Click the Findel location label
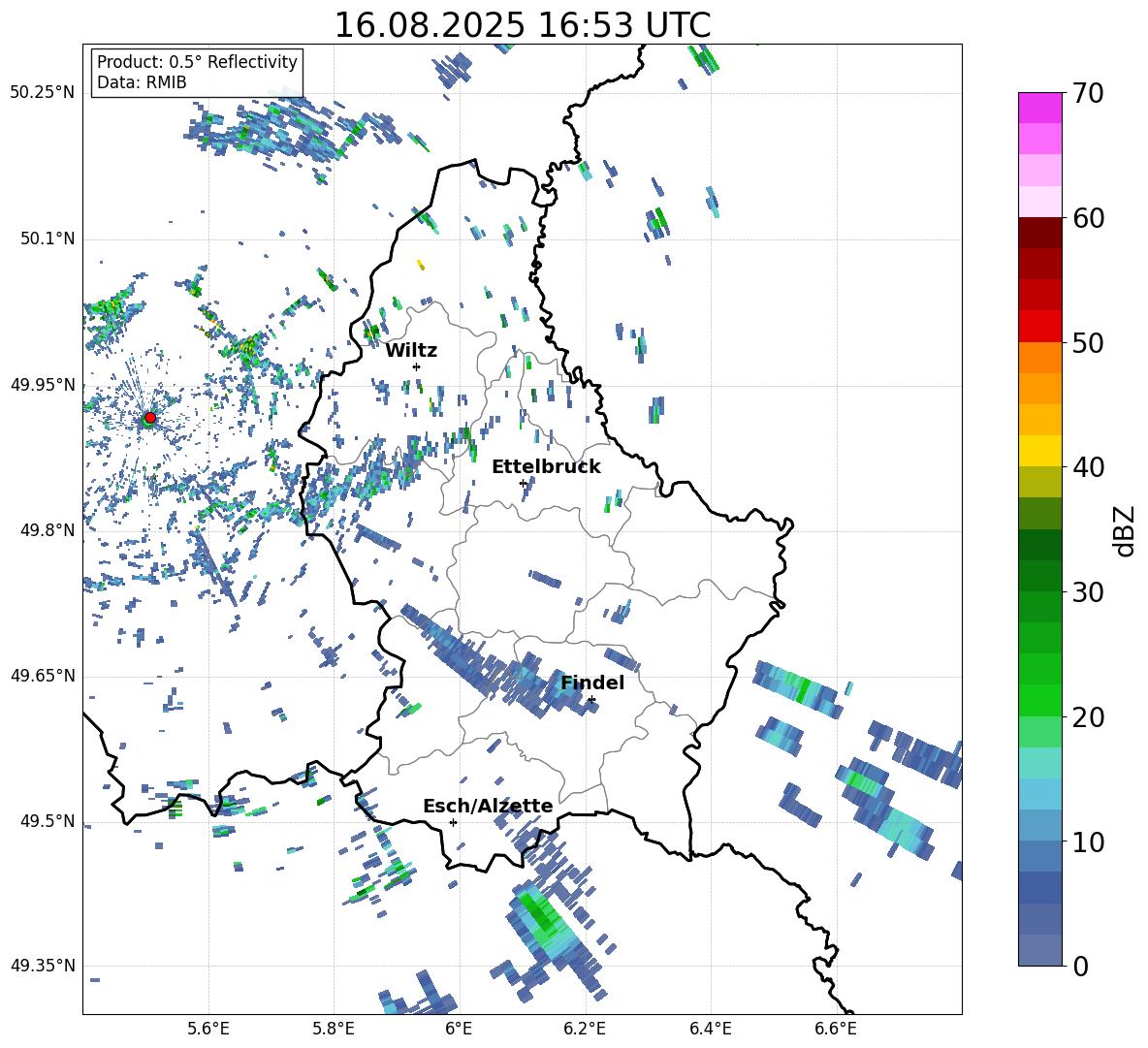 592,683
